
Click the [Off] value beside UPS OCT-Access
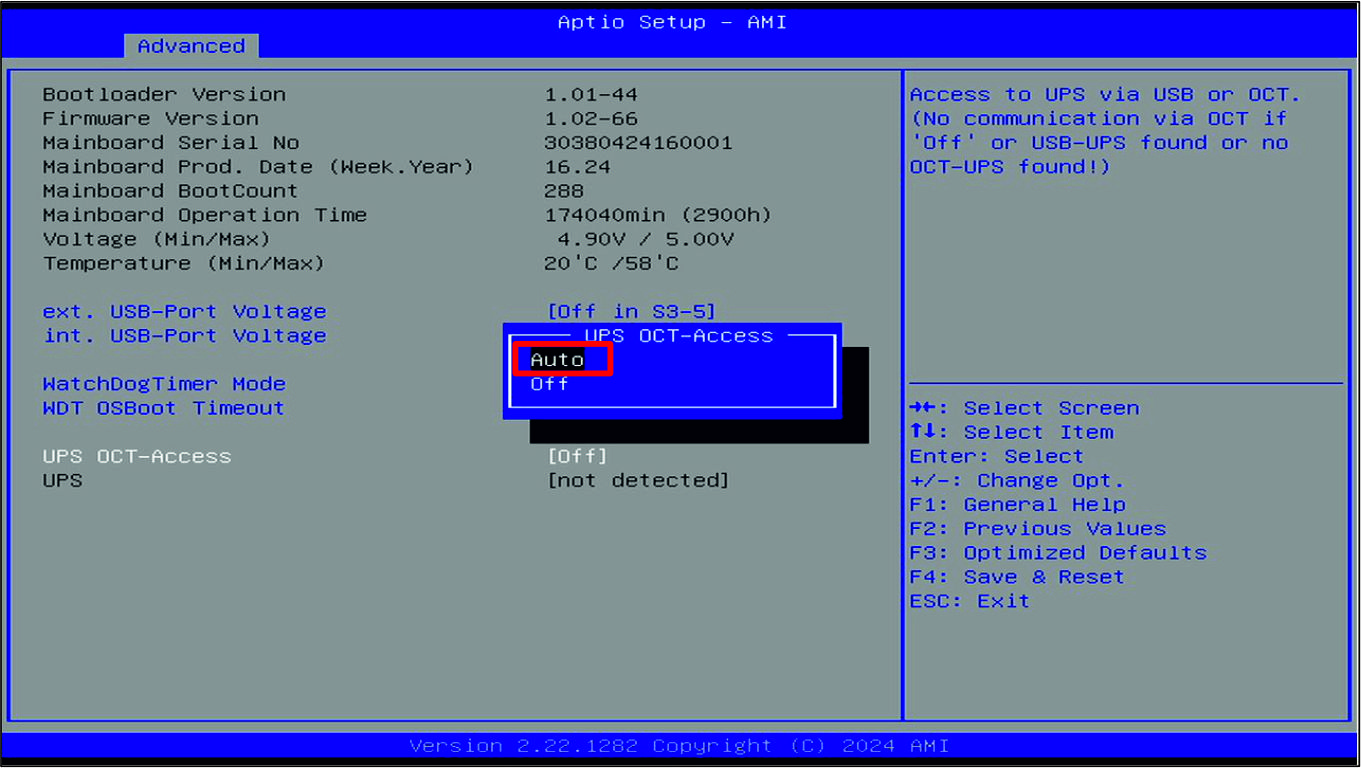point(577,456)
